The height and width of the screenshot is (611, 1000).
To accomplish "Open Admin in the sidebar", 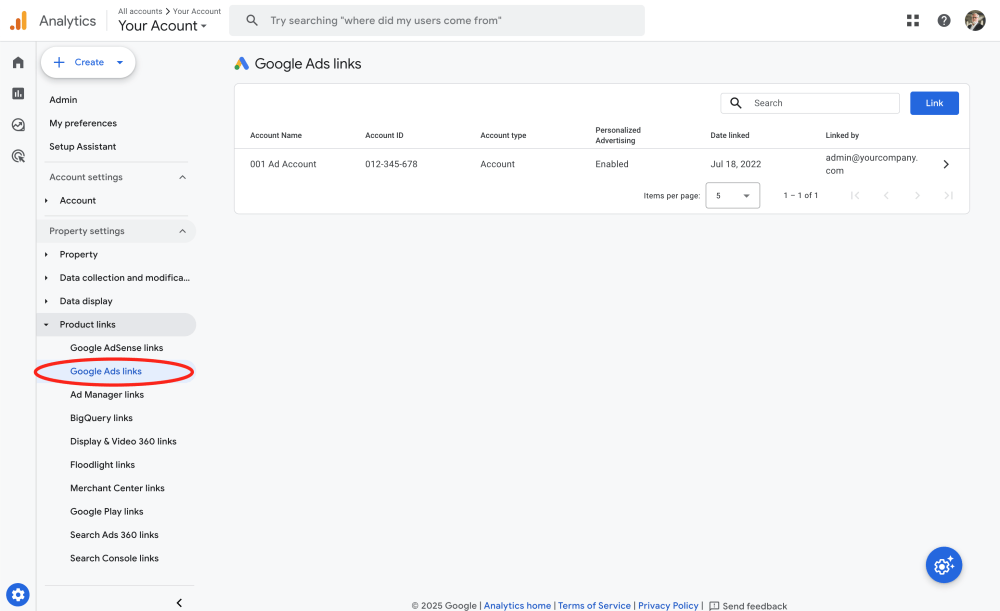I will pos(63,100).
